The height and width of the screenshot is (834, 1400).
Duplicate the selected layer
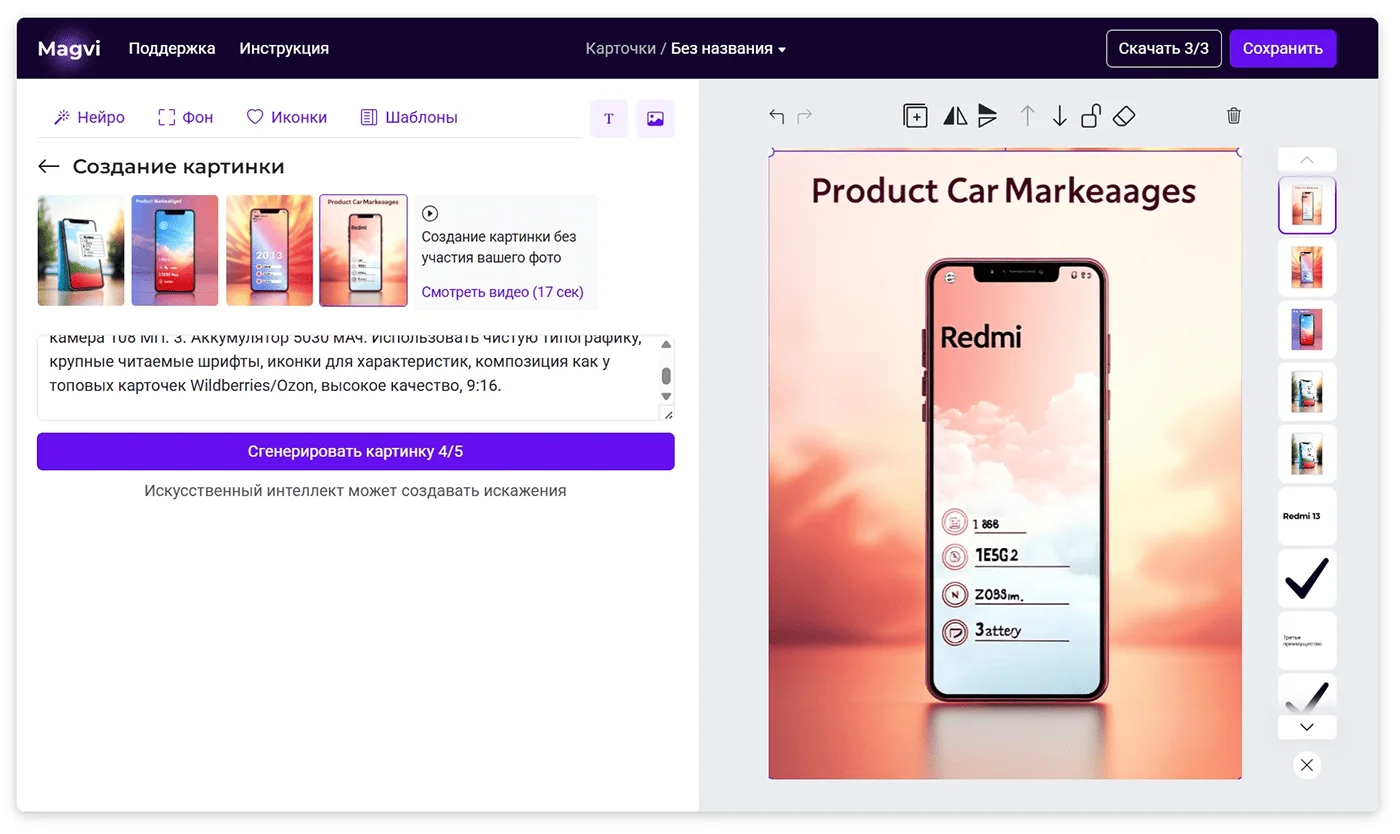click(915, 116)
